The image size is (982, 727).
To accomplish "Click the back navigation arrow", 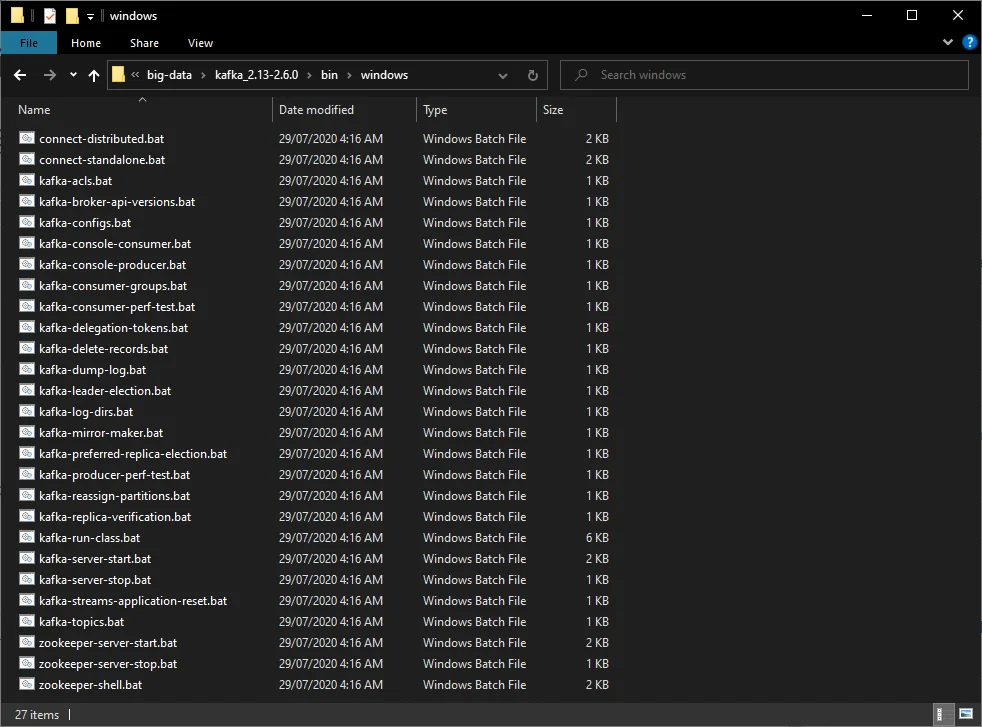I will point(19,75).
